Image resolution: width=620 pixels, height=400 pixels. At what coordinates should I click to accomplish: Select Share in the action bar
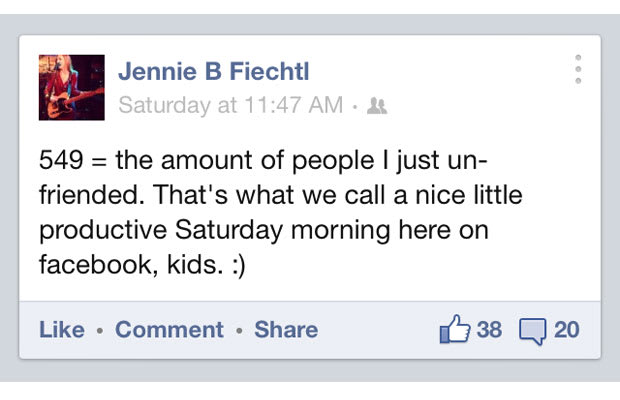click(x=286, y=330)
